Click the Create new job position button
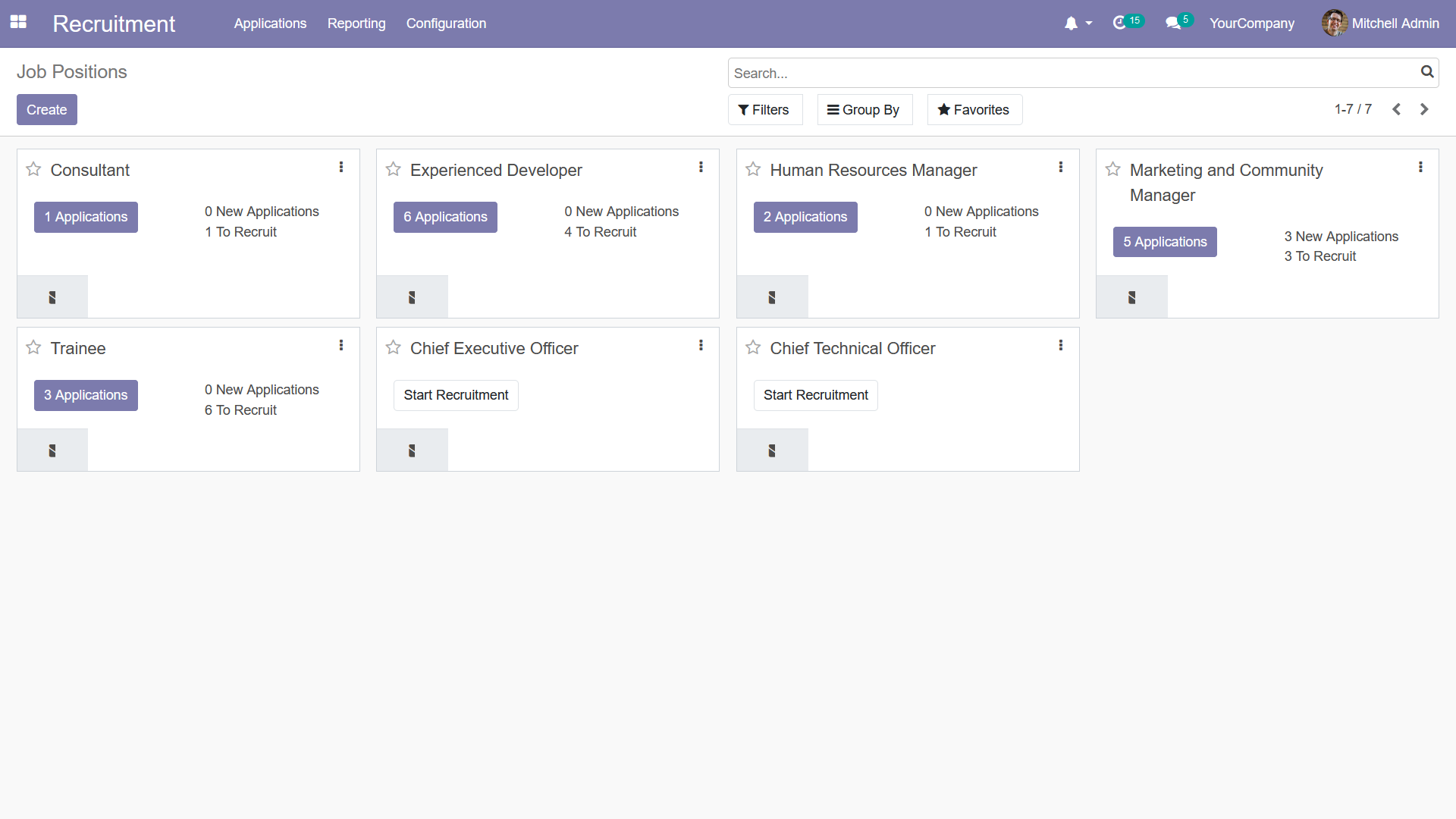This screenshot has width=1456, height=819. coord(46,110)
